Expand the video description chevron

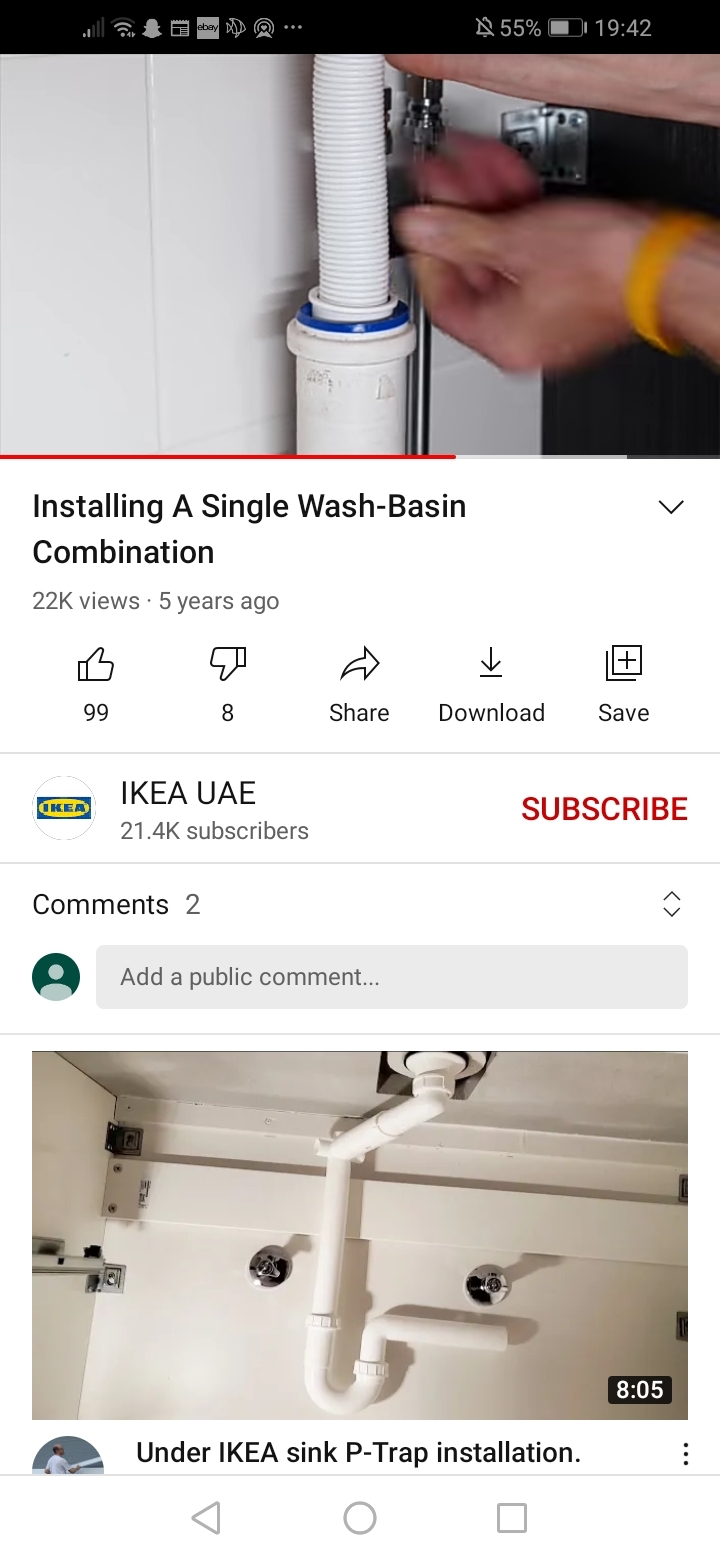pos(672,507)
